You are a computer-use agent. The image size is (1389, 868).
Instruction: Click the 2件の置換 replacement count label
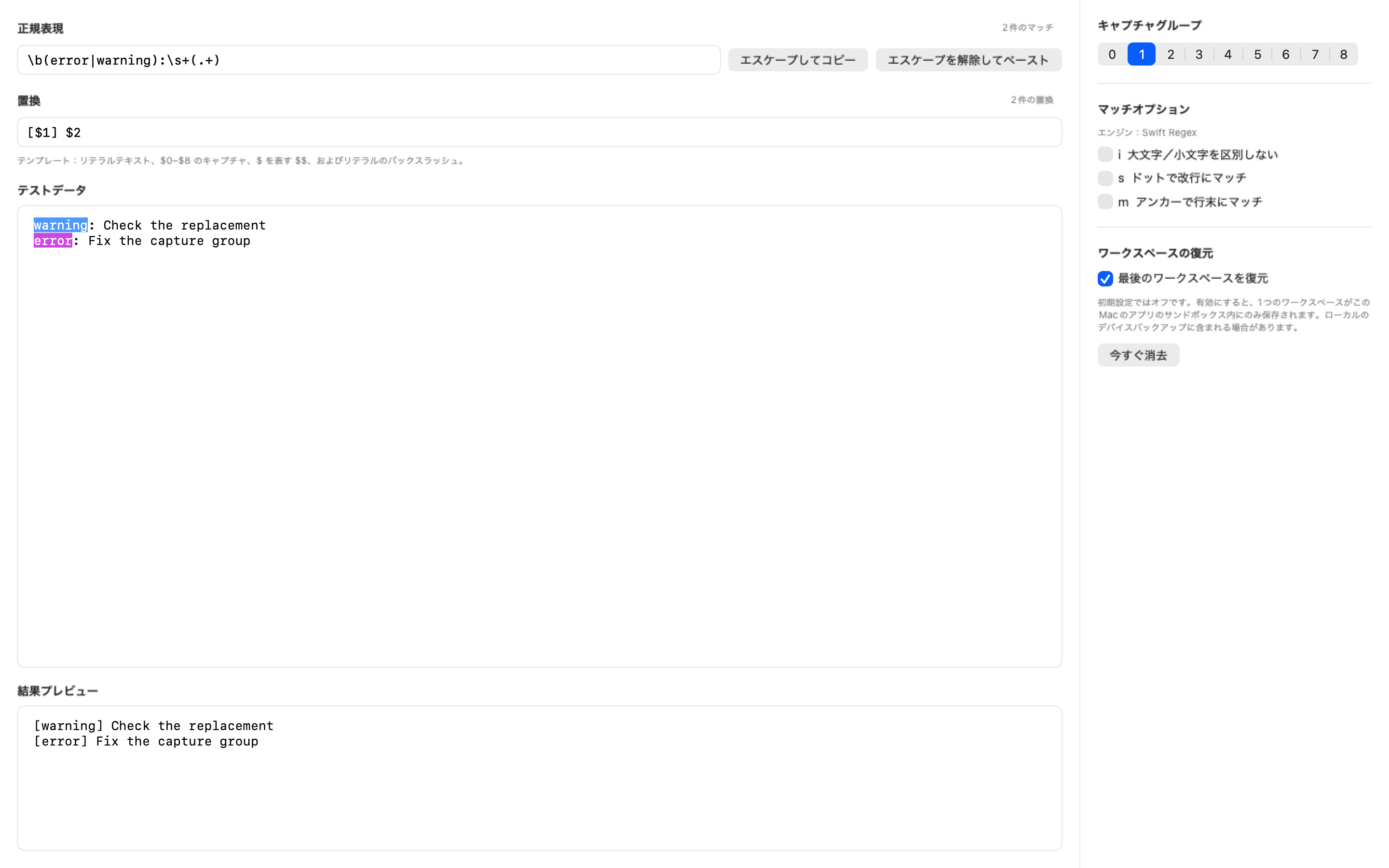pyautogui.click(x=1032, y=100)
